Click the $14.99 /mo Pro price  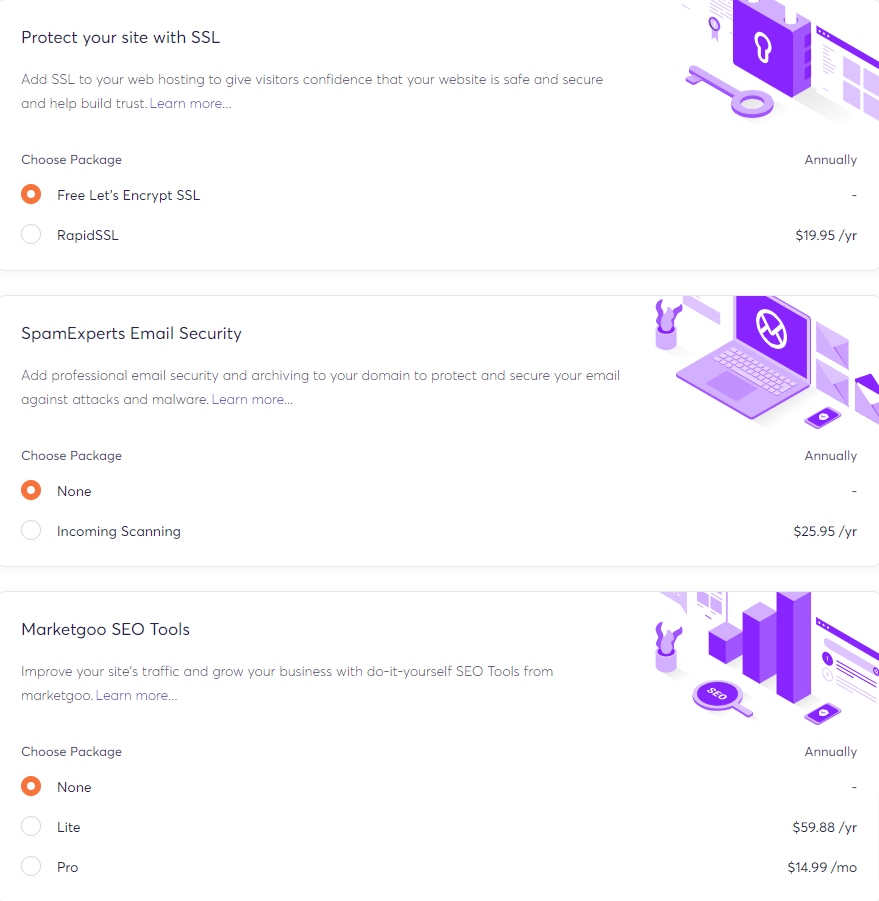pos(822,866)
